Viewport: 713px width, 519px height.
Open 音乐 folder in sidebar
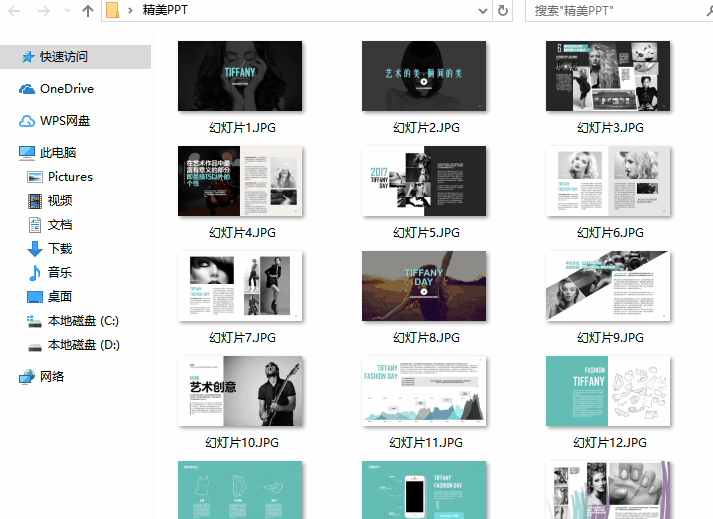click(60, 272)
